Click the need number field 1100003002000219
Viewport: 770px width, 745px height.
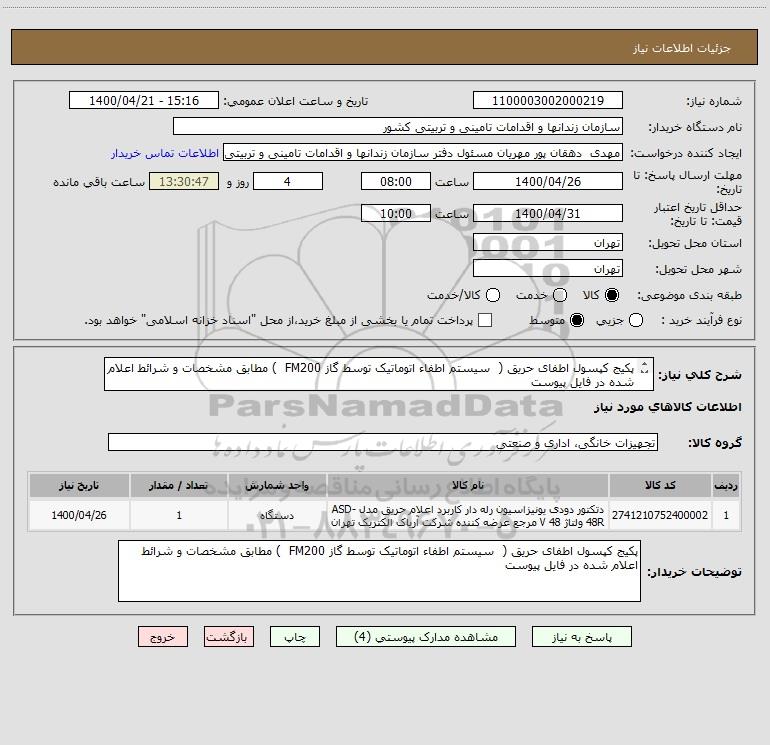point(548,100)
